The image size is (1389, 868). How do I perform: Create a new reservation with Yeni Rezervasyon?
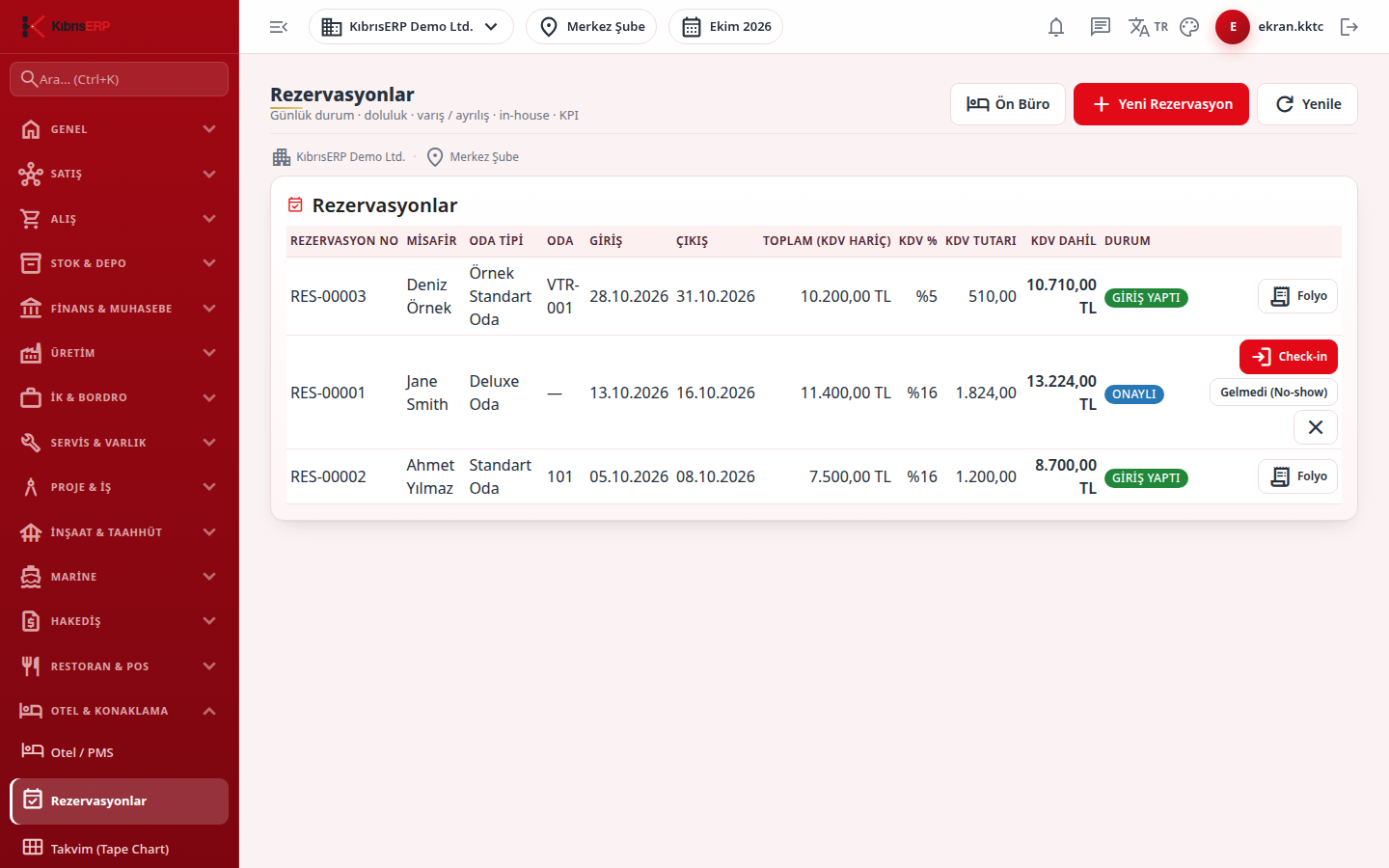[1161, 104]
